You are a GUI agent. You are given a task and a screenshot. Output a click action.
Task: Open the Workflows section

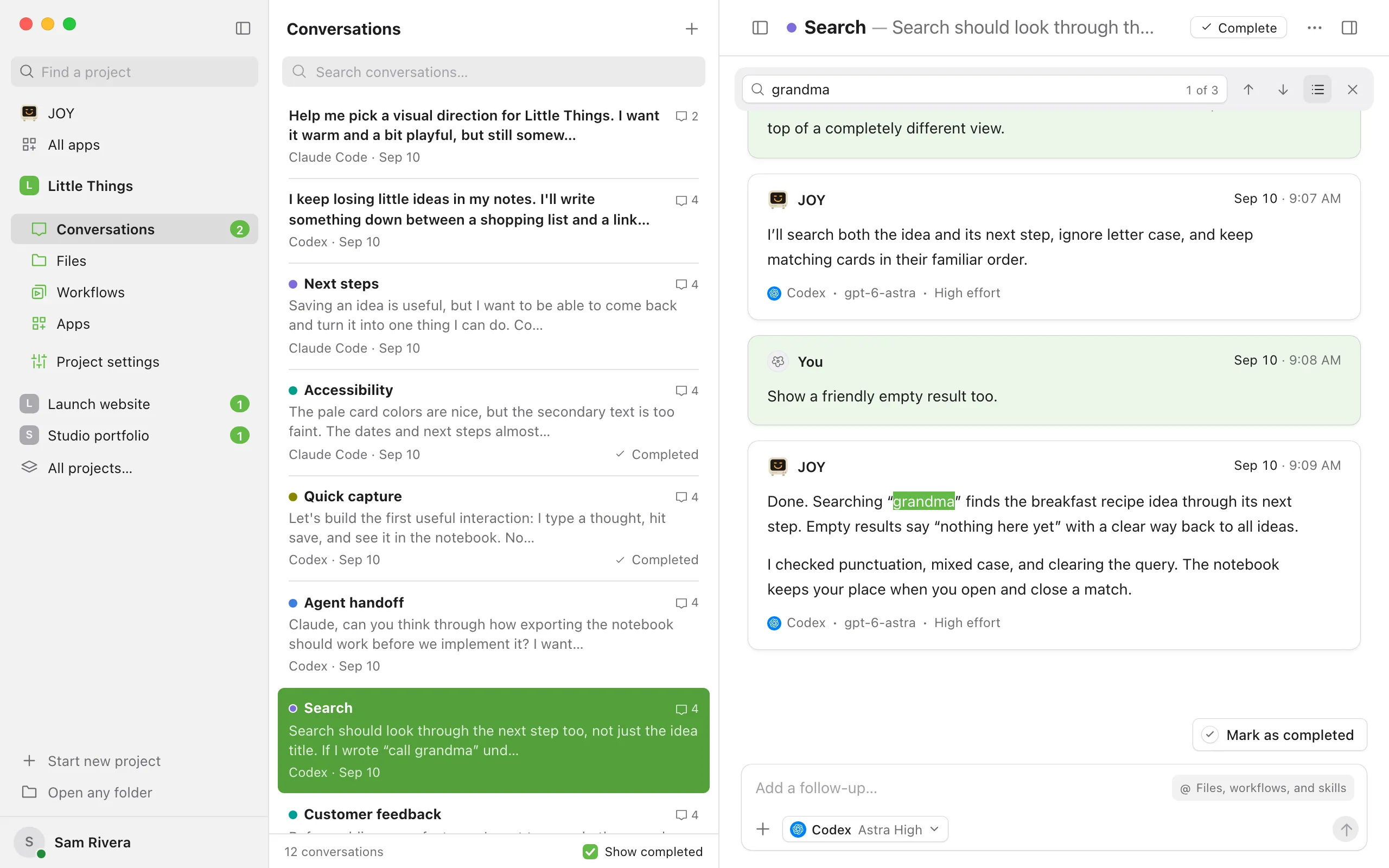coord(135,292)
